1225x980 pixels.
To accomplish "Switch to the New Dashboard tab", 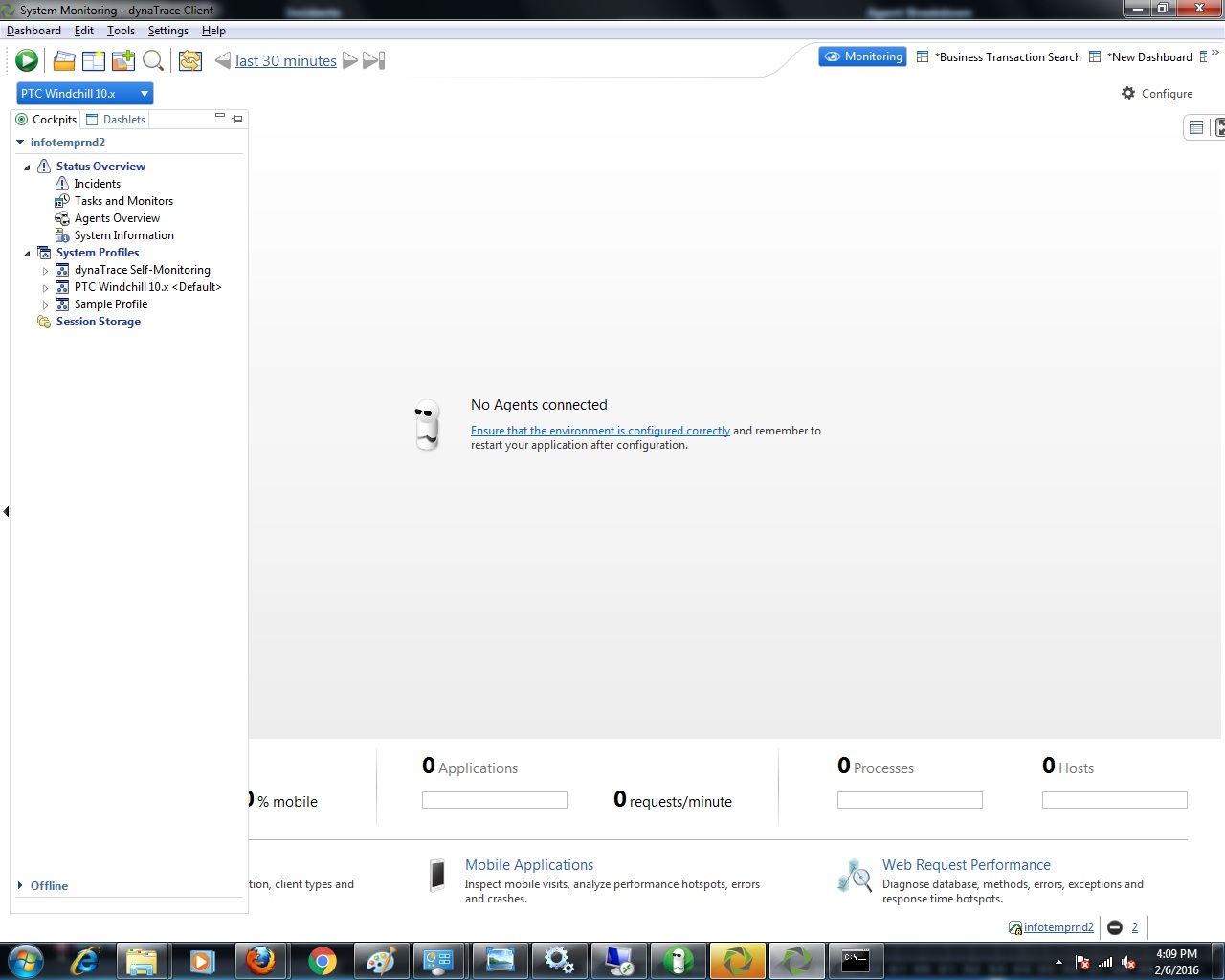I will click(x=1141, y=57).
